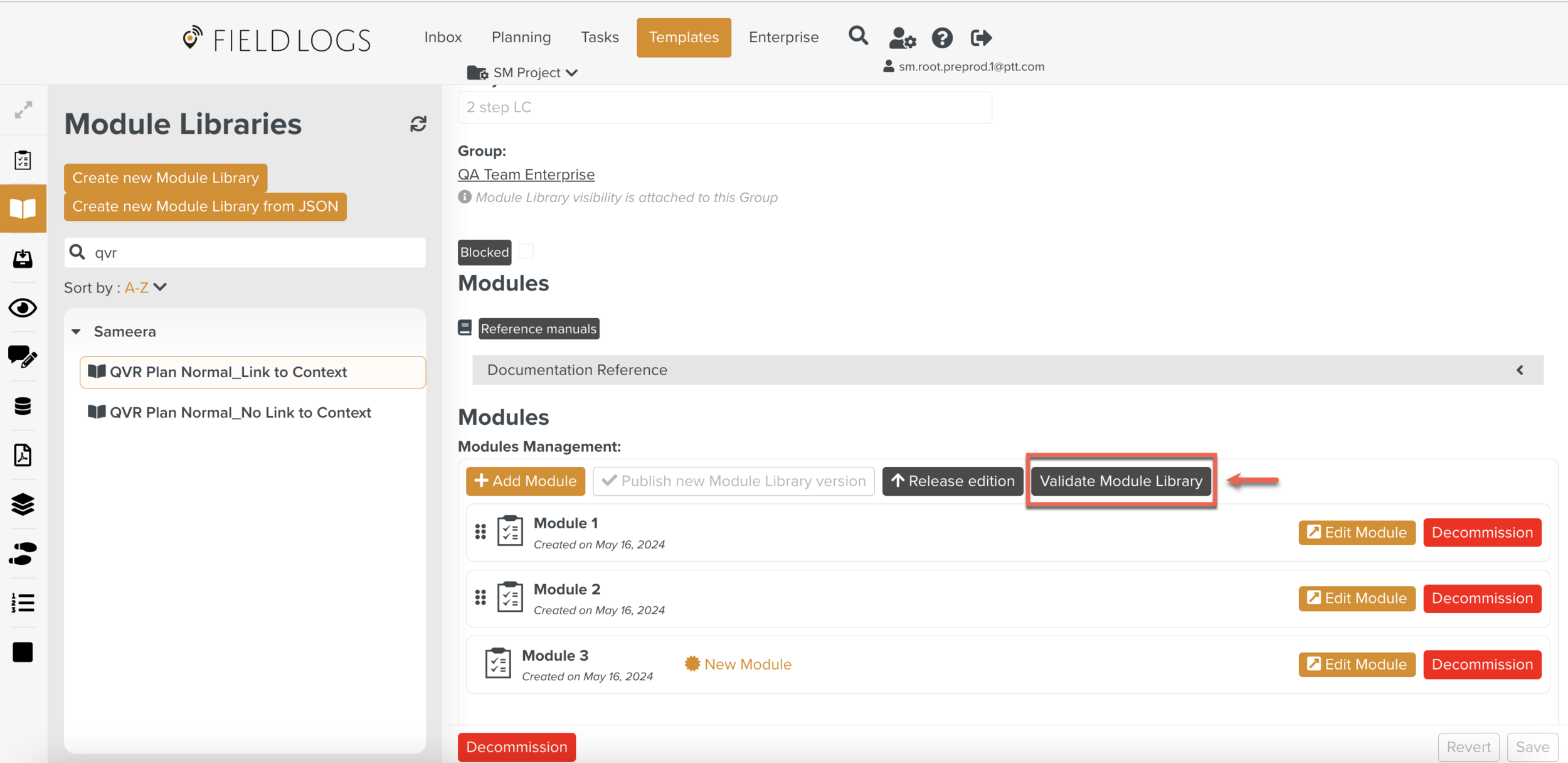Image resolution: width=1568 pixels, height=763 pixels.
Task: Click the expand arrows sidebar icon
Action: (x=23, y=110)
